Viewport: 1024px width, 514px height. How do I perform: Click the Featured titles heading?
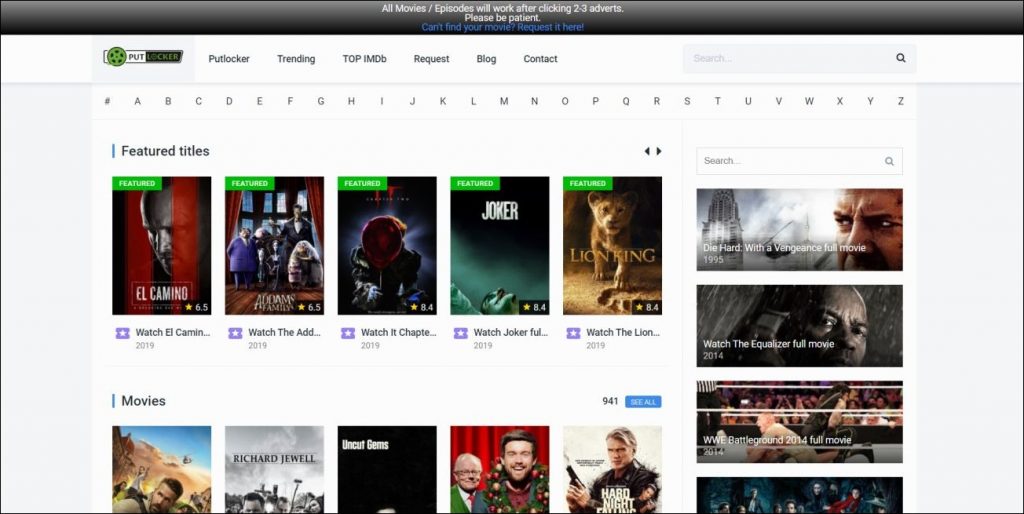coord(165,151)
